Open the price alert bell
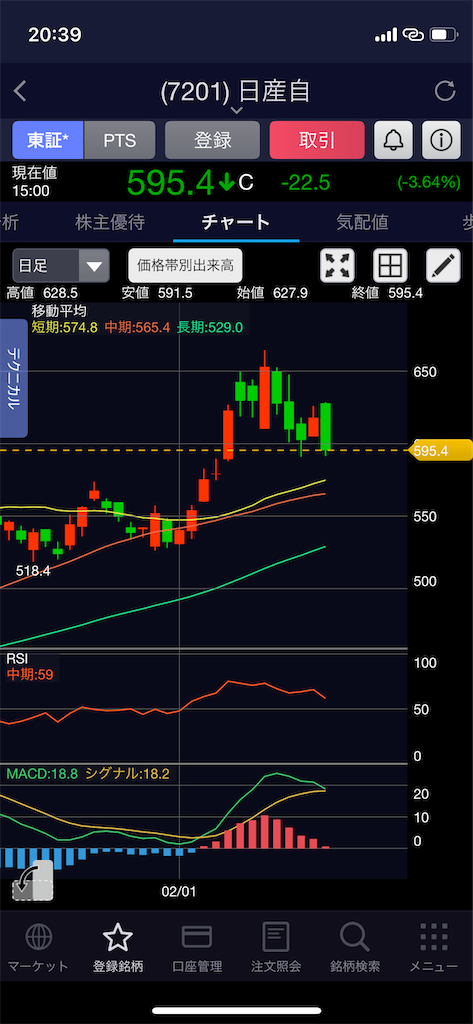This screenshot has height=1024, width=473. [x=393, y=140]
